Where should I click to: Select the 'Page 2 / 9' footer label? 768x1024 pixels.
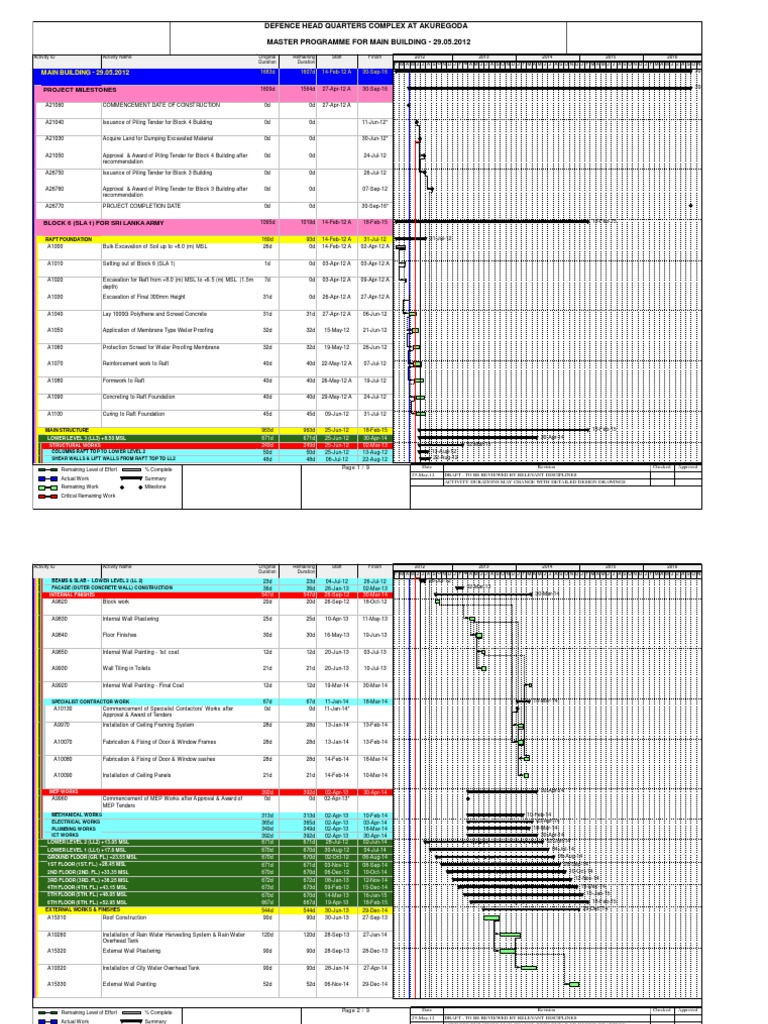click(x=357, y=1011)
